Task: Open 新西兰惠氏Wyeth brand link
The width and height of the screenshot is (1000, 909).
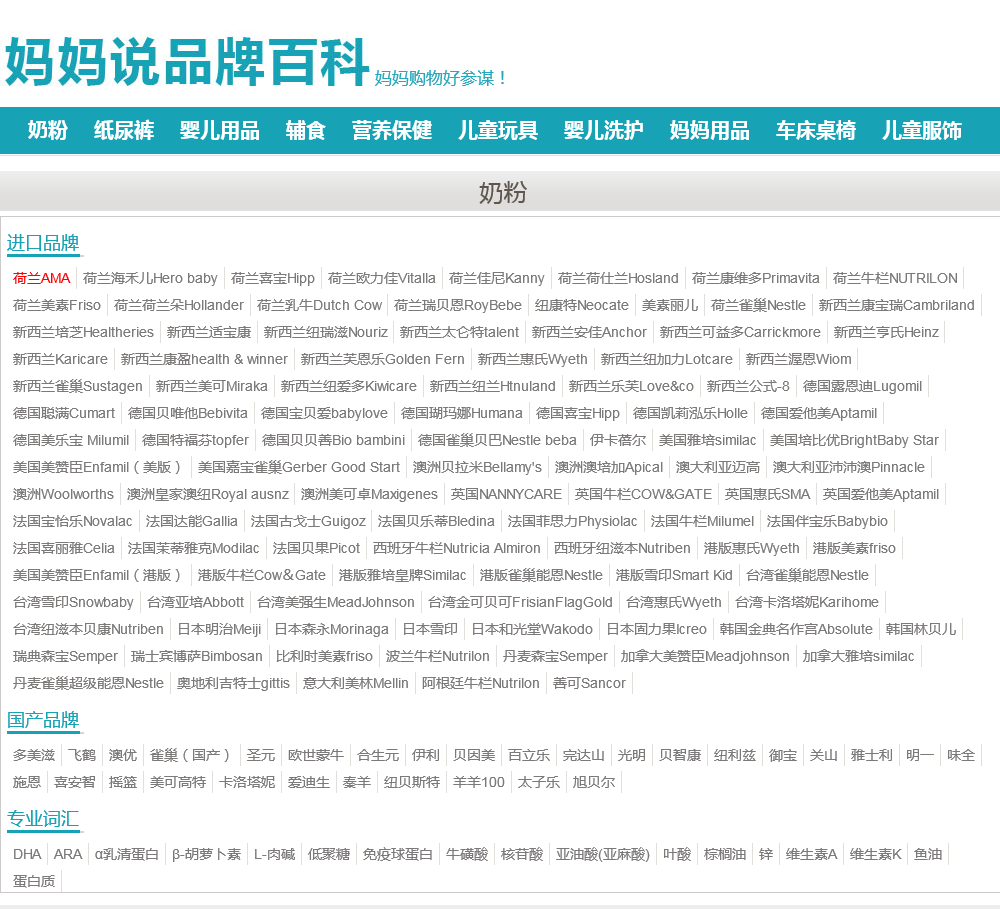Action: pos(533,359)
